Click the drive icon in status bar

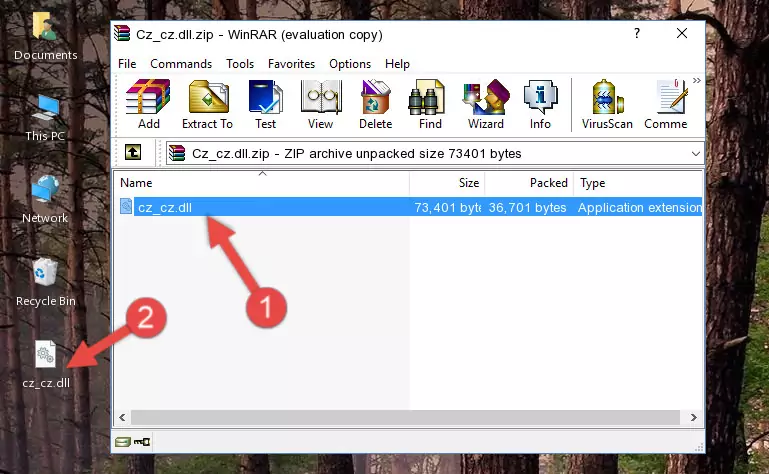click(x=123, y=442)
